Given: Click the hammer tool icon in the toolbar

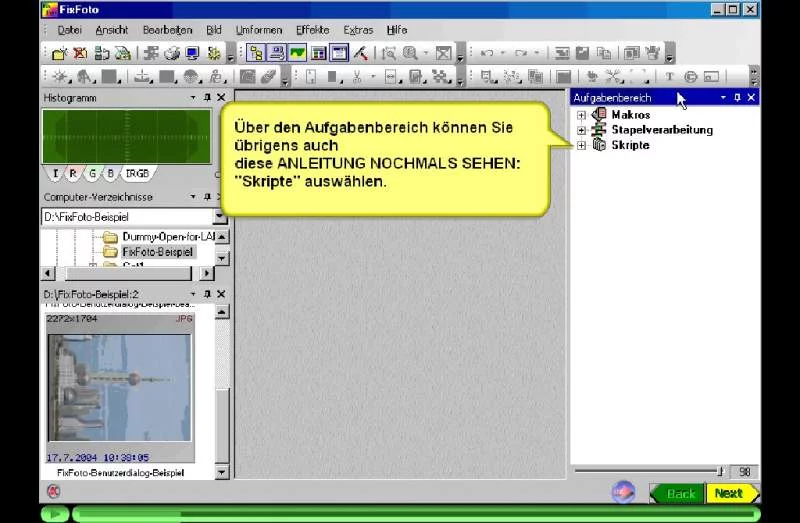Looking at the screenshot, I should [x=361, y=53].
